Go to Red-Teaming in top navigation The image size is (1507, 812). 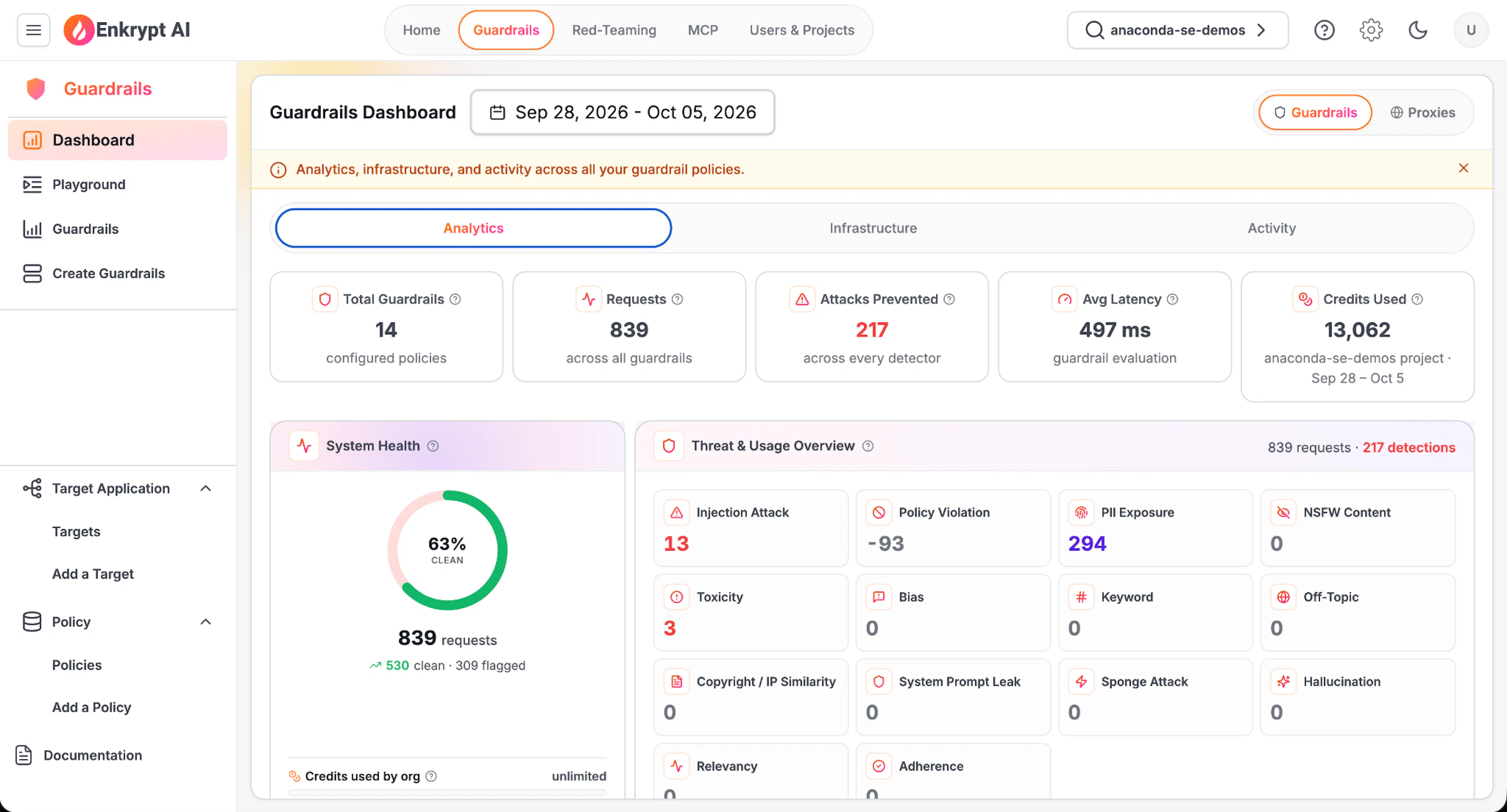tap(614, 30)
